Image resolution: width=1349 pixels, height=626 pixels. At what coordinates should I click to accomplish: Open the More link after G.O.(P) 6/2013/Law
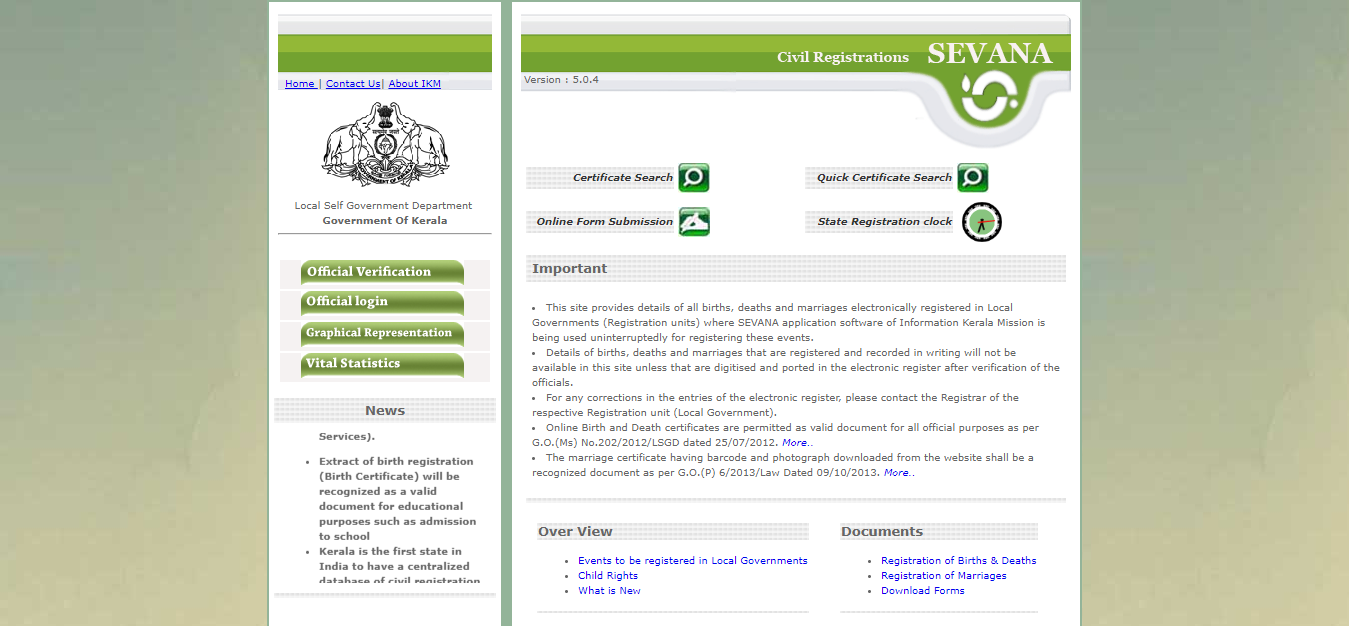pos(897,473)
